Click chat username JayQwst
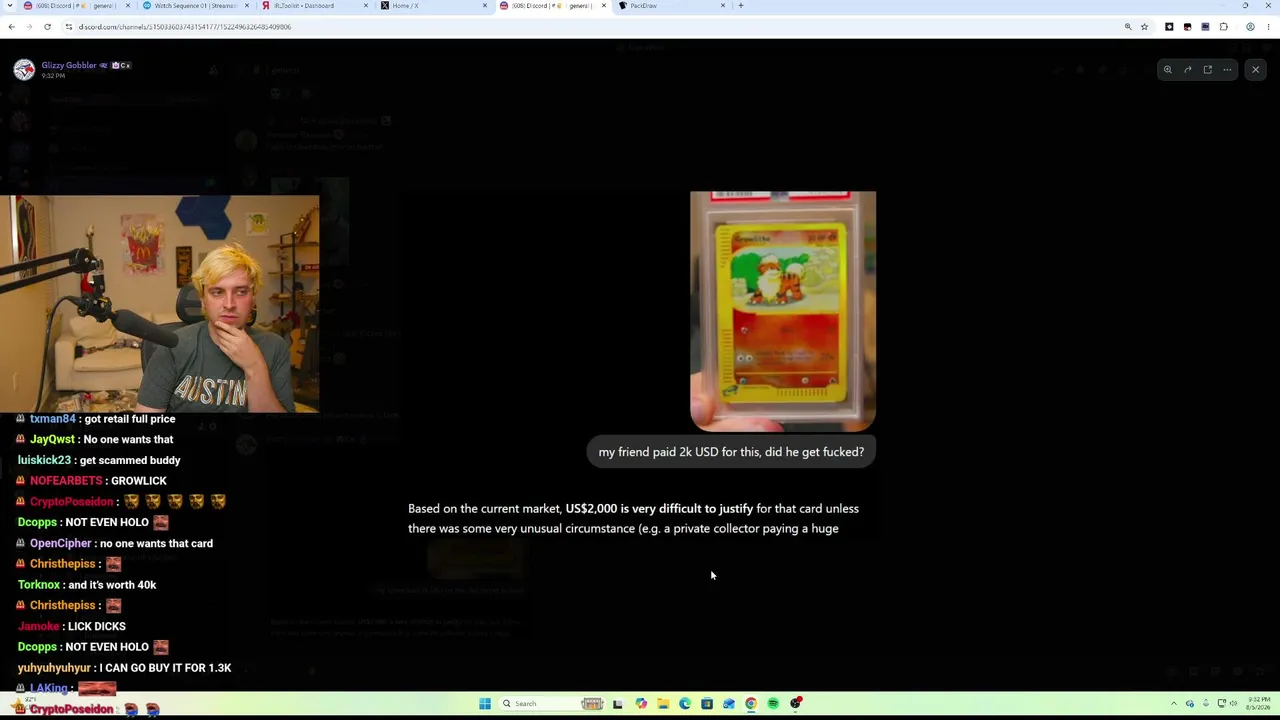The image size is (1280, 720). pos(52,440)
